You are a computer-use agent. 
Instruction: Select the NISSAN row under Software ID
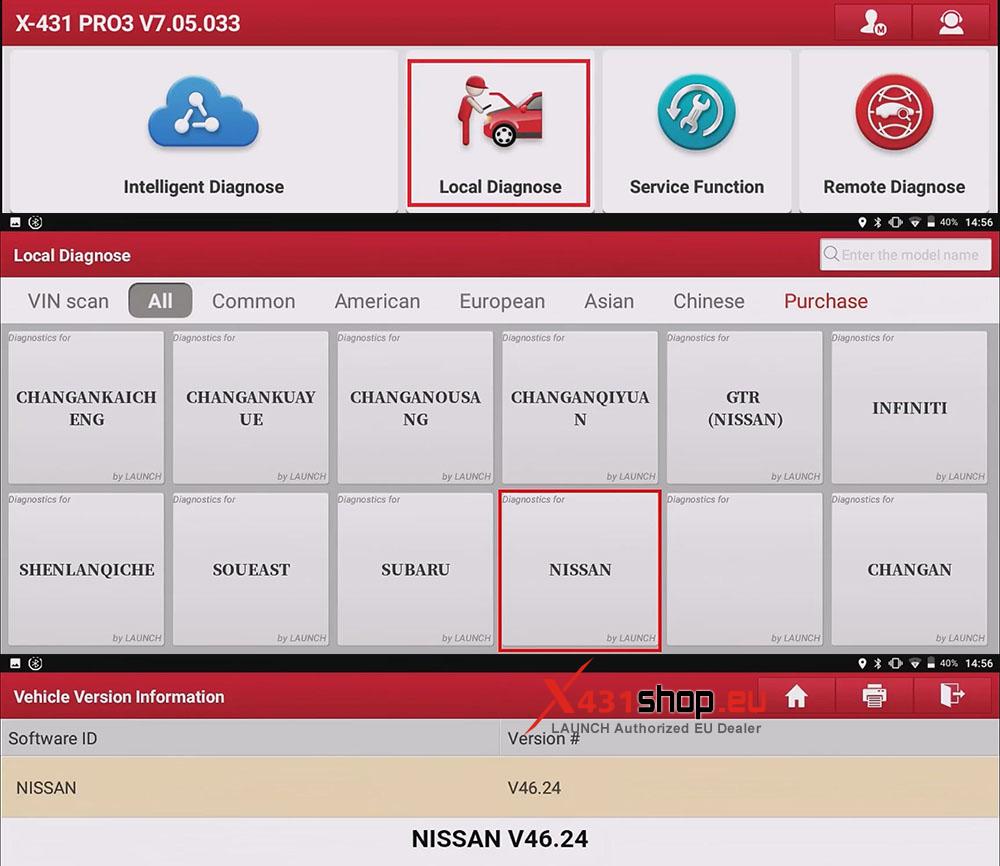[x=500, y=788]
